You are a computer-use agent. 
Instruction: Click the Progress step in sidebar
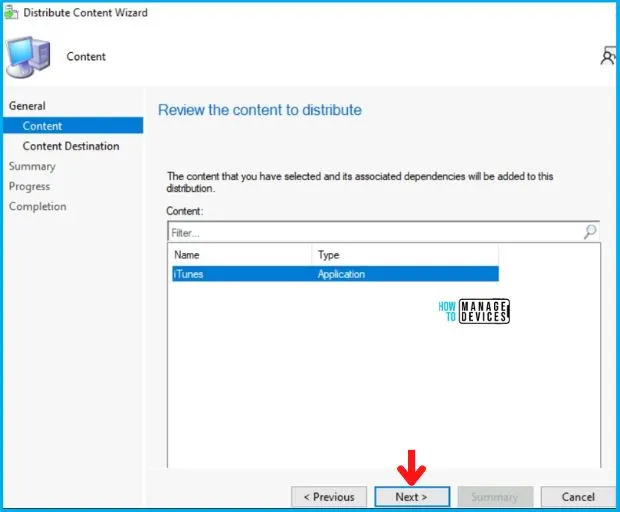tap(29, 186)
